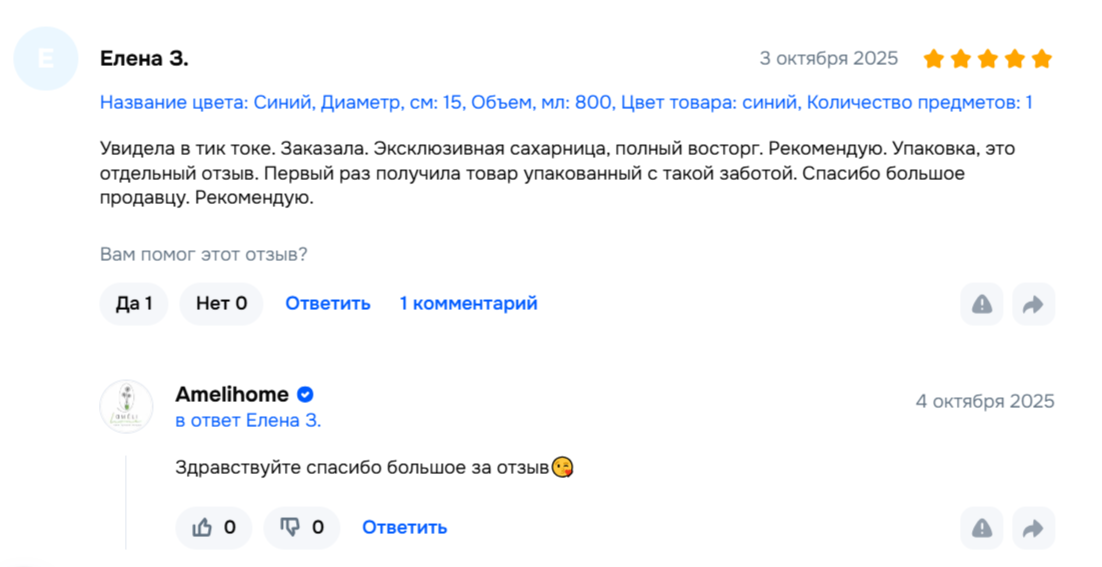Collapse the 1 комментарий thread
Image resolution: width=1102 pixels, height=567 pixels.
[468, 303]
